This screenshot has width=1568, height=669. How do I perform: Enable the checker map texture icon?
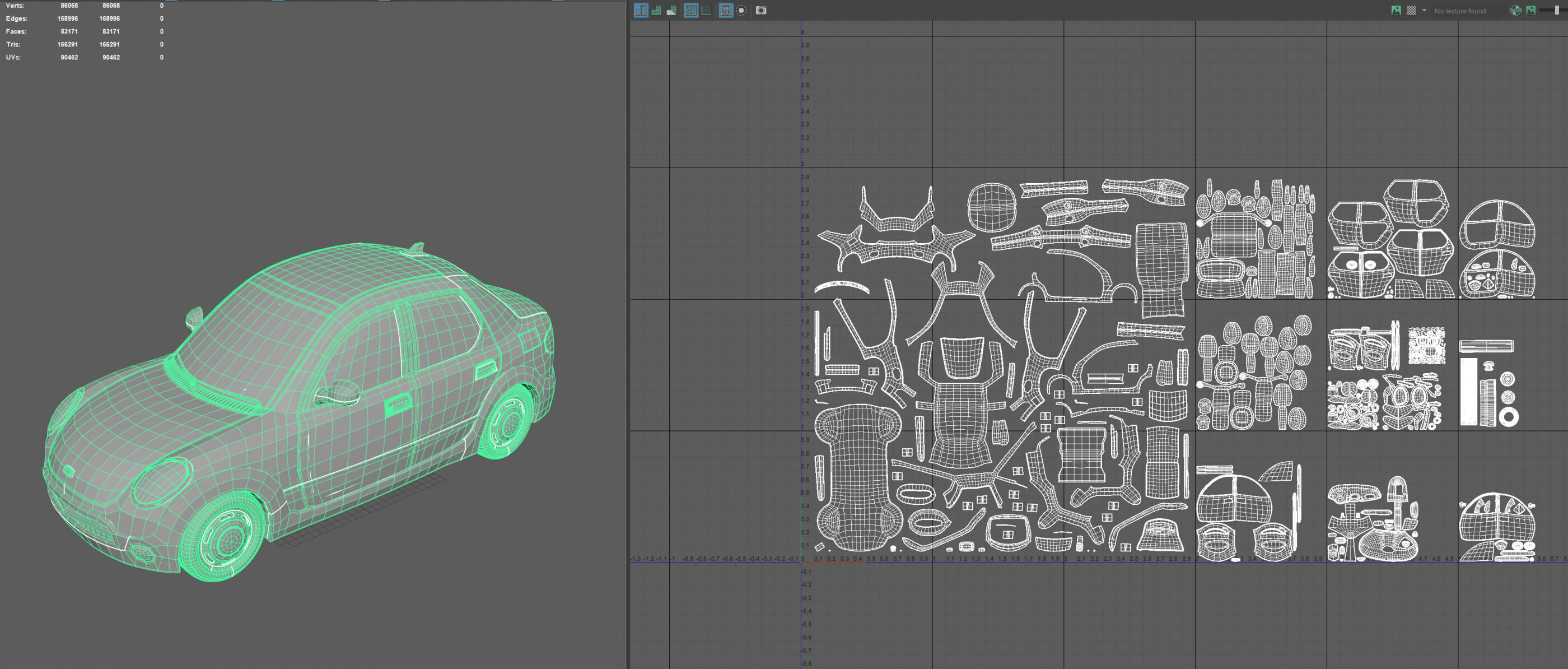click(x=1411, y=10)
